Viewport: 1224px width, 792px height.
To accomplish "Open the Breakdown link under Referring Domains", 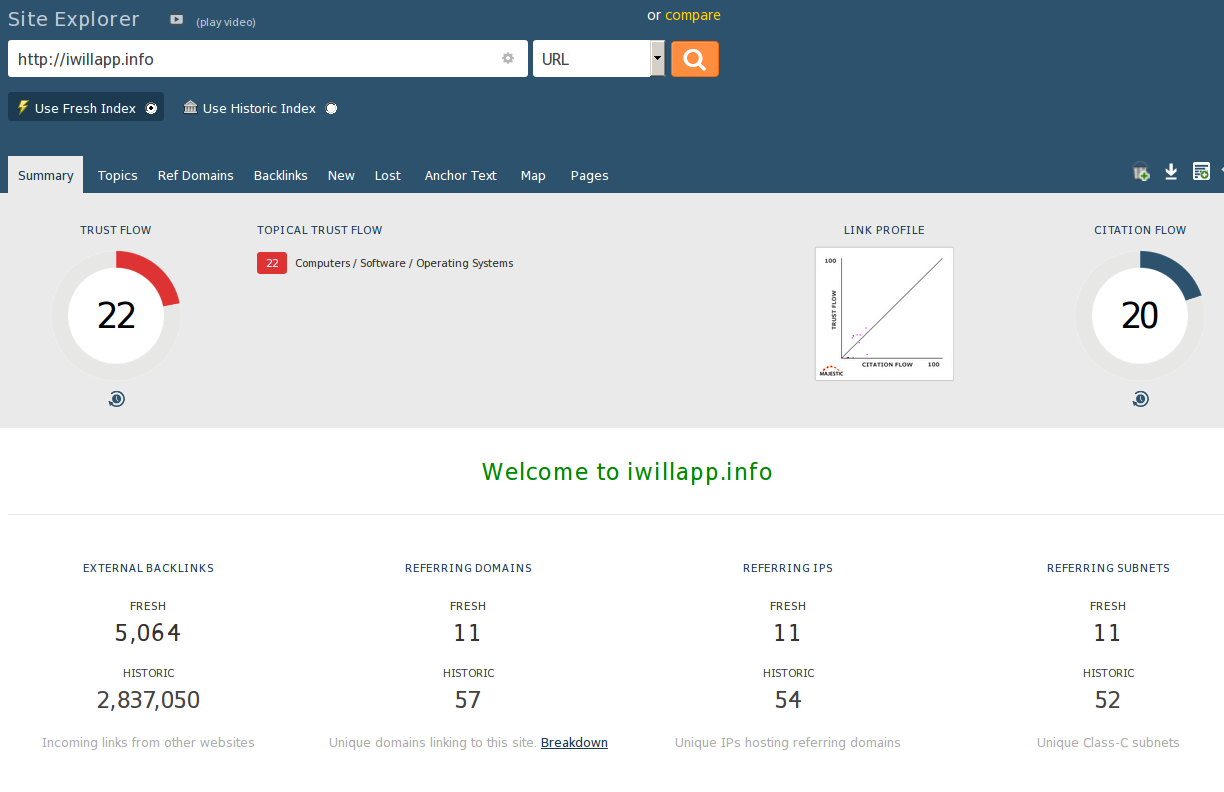I will coord(574,742).
